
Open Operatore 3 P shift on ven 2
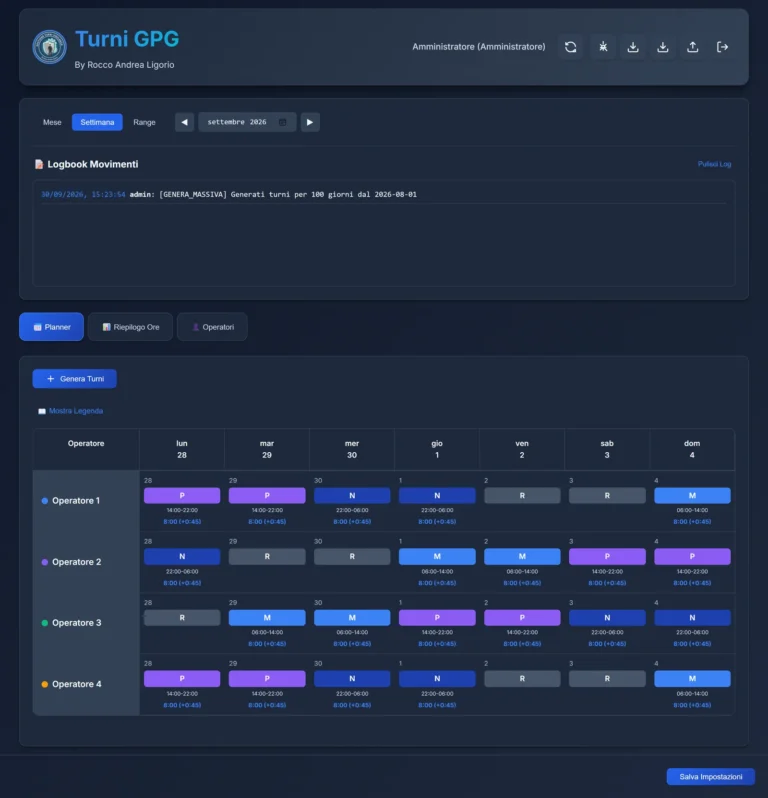point(522,617)
